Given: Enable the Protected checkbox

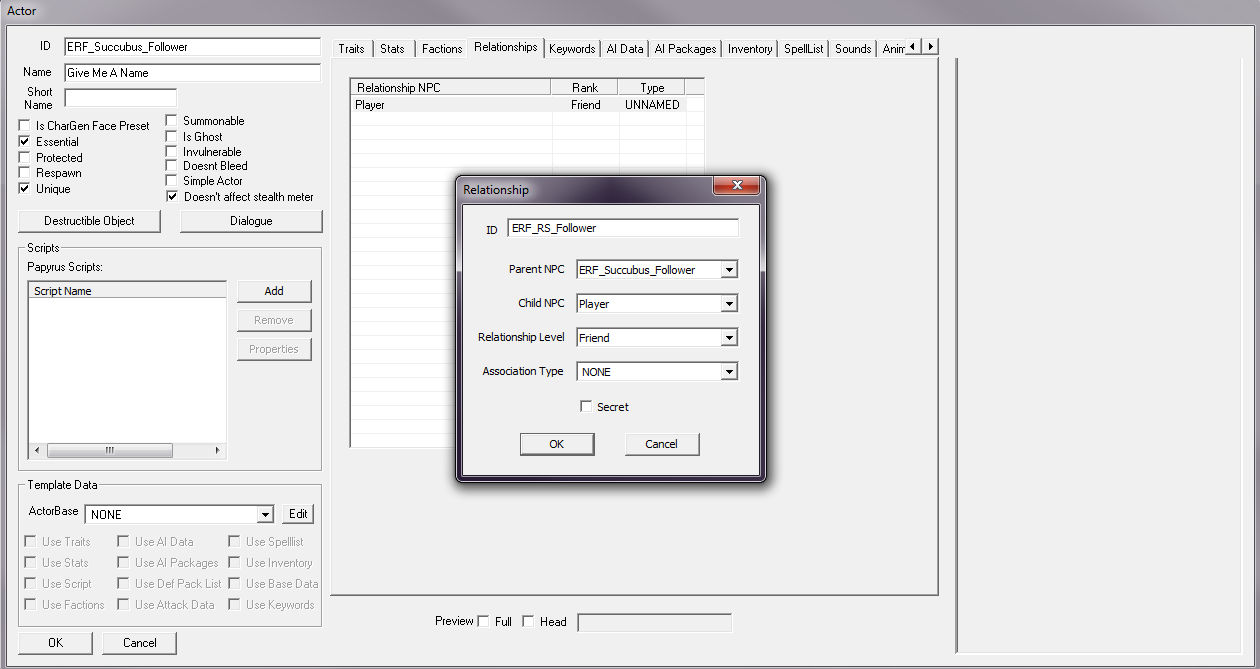Looking at the screenshot, I should [x=25, y=158].
